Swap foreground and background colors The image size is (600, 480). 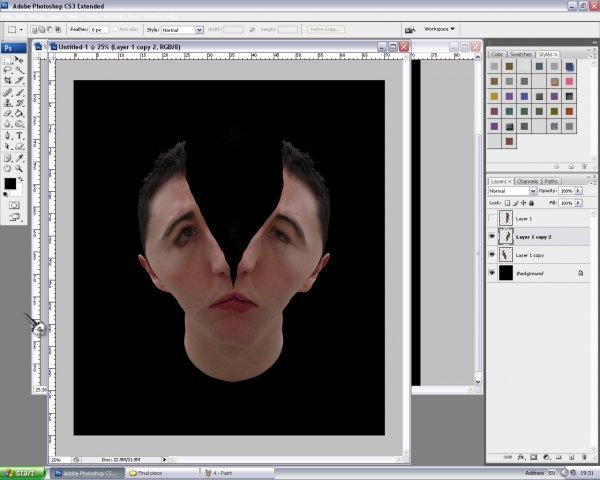pyautogui.click(x=20, y=179)
